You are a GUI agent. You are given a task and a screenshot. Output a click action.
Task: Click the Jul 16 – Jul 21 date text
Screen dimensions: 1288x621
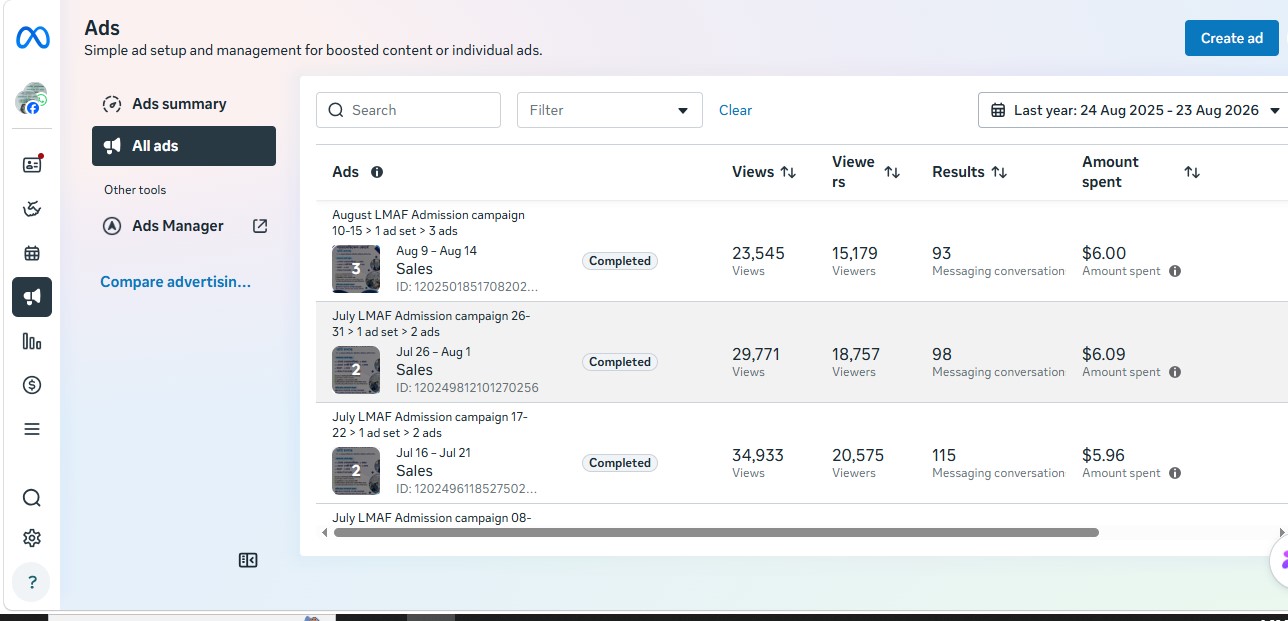pos(433,453)
